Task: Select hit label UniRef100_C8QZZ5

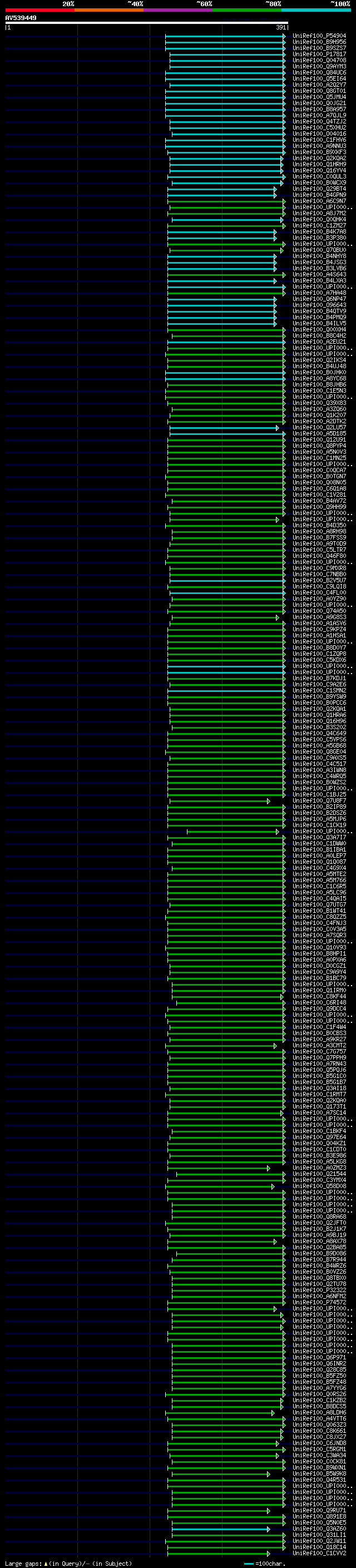Action: click(319, 917)
